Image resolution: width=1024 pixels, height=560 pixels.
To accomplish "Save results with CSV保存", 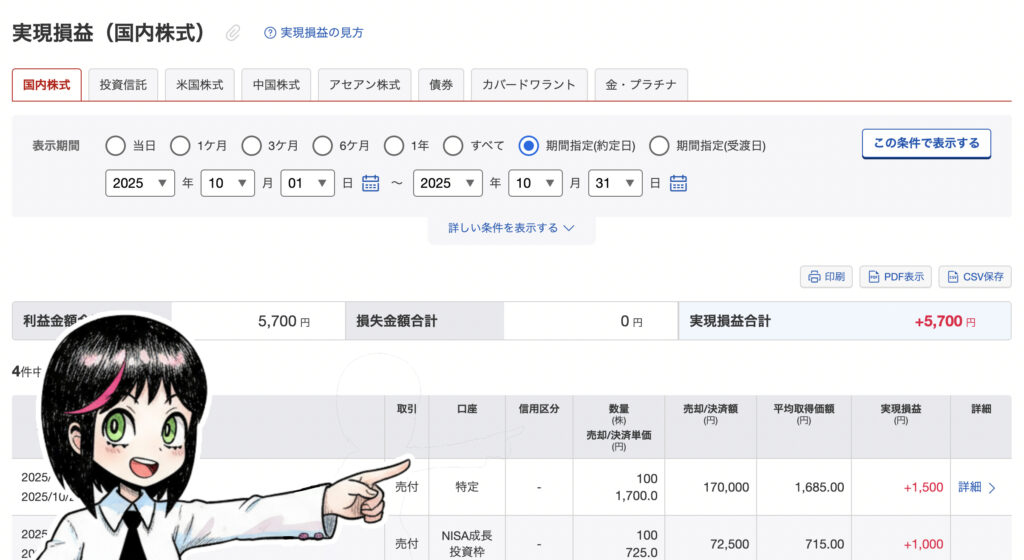I will tap(974, 277).
